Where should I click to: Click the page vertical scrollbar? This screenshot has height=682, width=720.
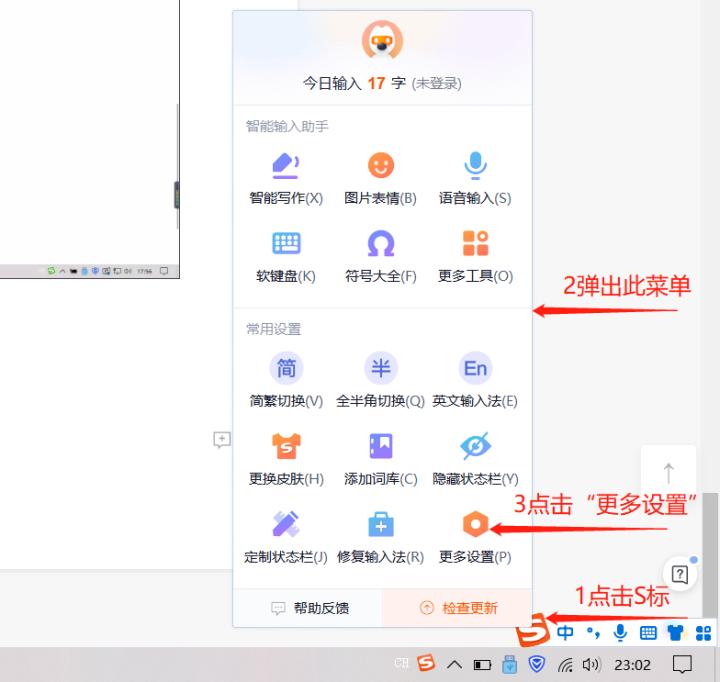(710, 556)
